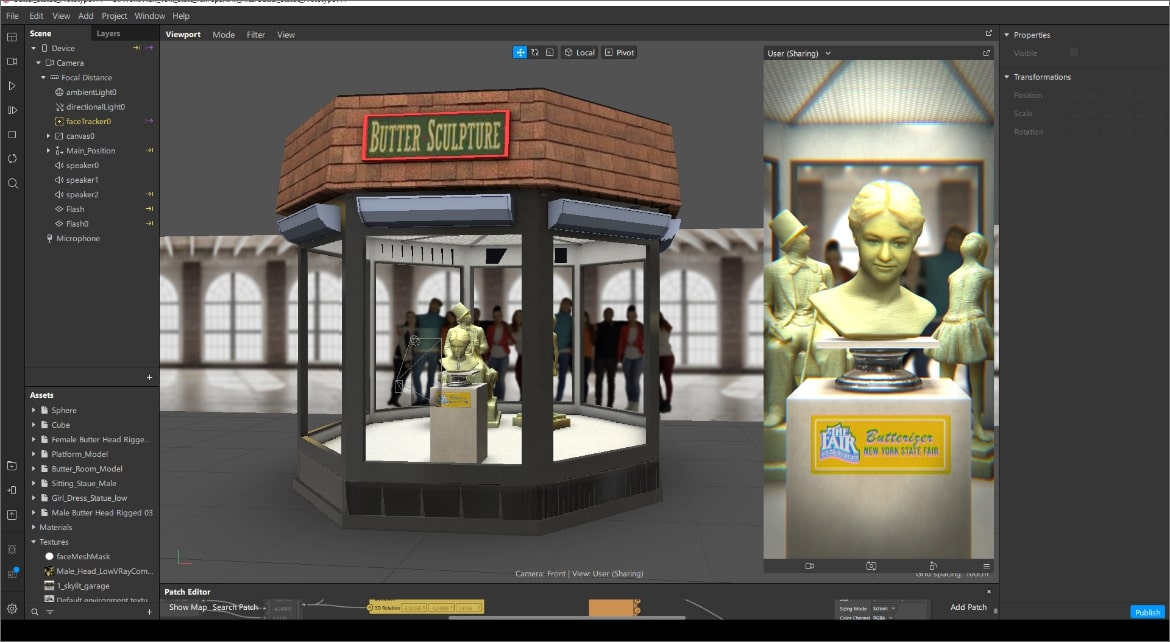Open the Edit menu

point(36,16)
